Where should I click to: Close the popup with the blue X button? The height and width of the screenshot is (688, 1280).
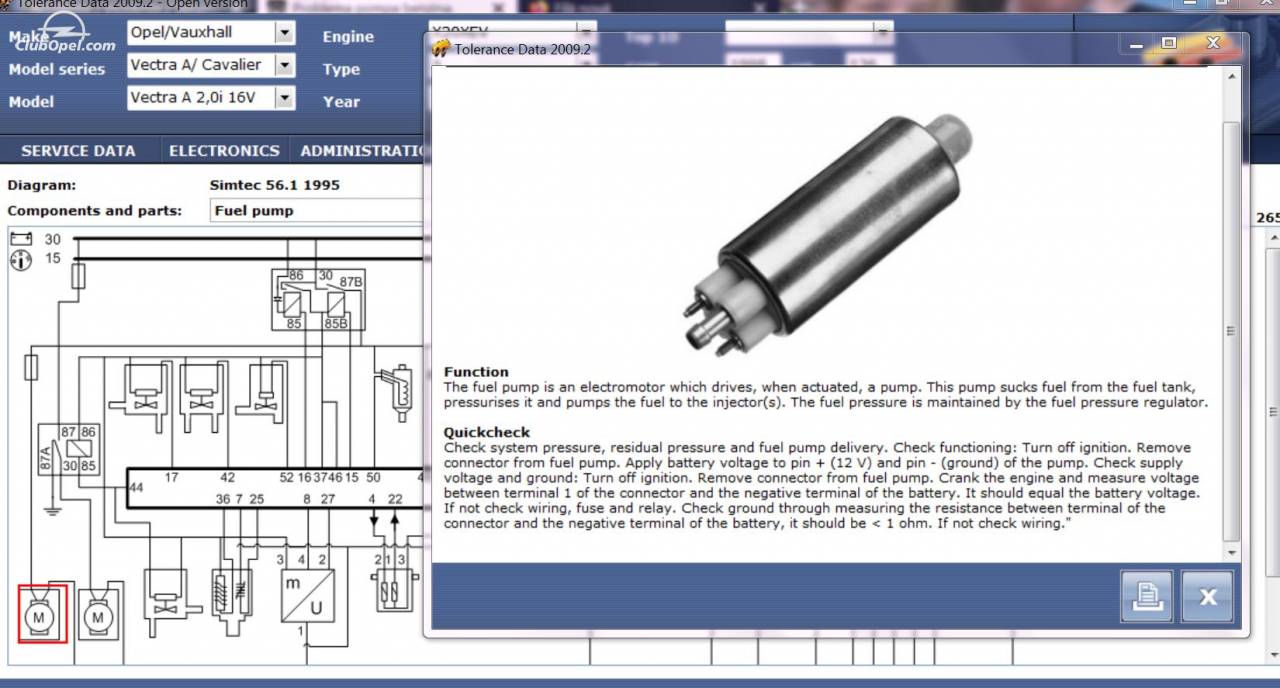click(x=1207, y=596)
